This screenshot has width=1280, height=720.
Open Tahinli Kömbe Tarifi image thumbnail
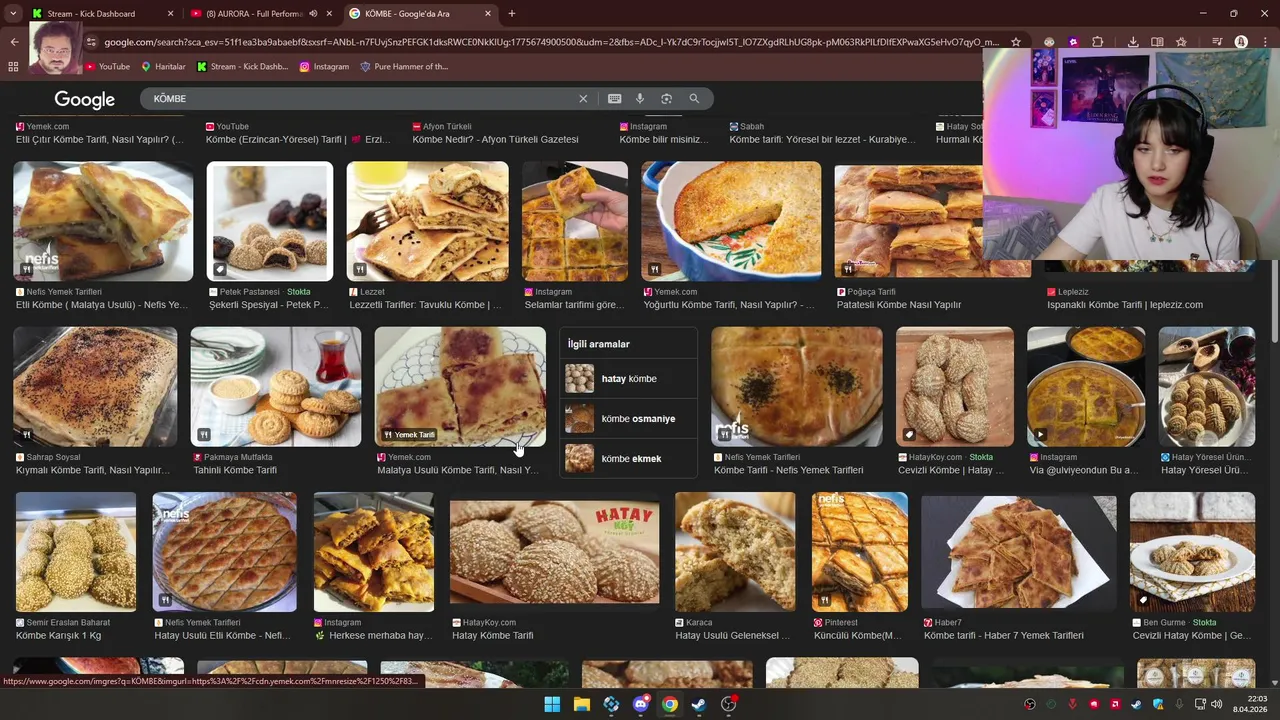click(276, 387)
